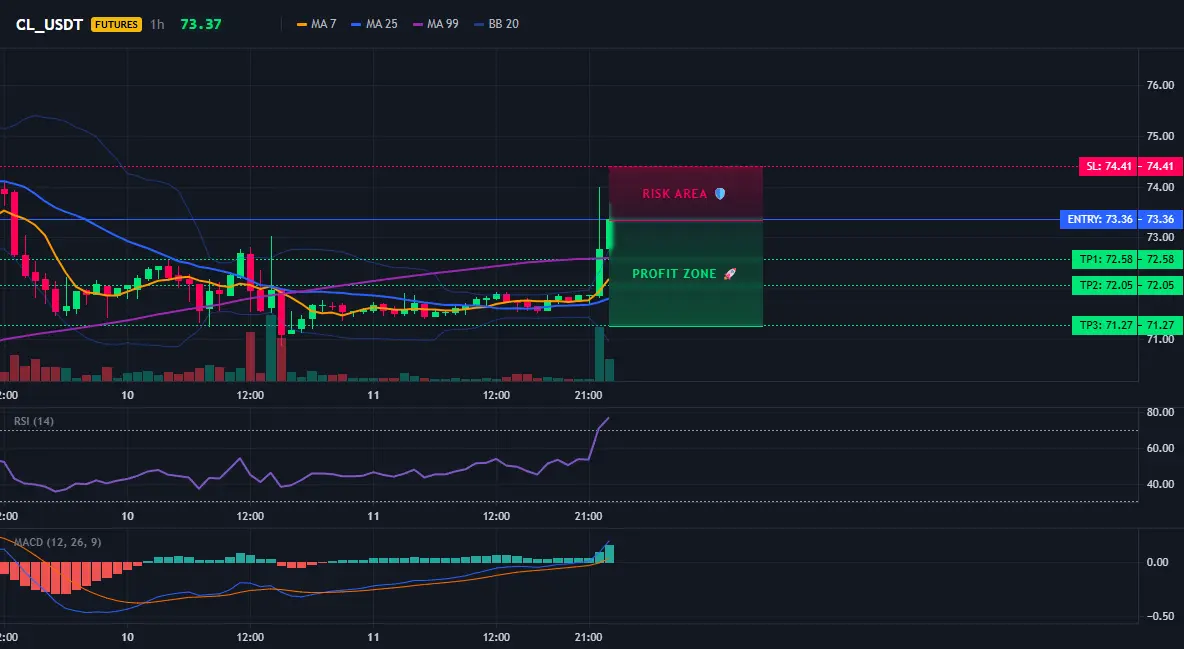Click the latest green MACD histogram bar
Viewport: 1184px width, 649px height.
tap(609, 554)
